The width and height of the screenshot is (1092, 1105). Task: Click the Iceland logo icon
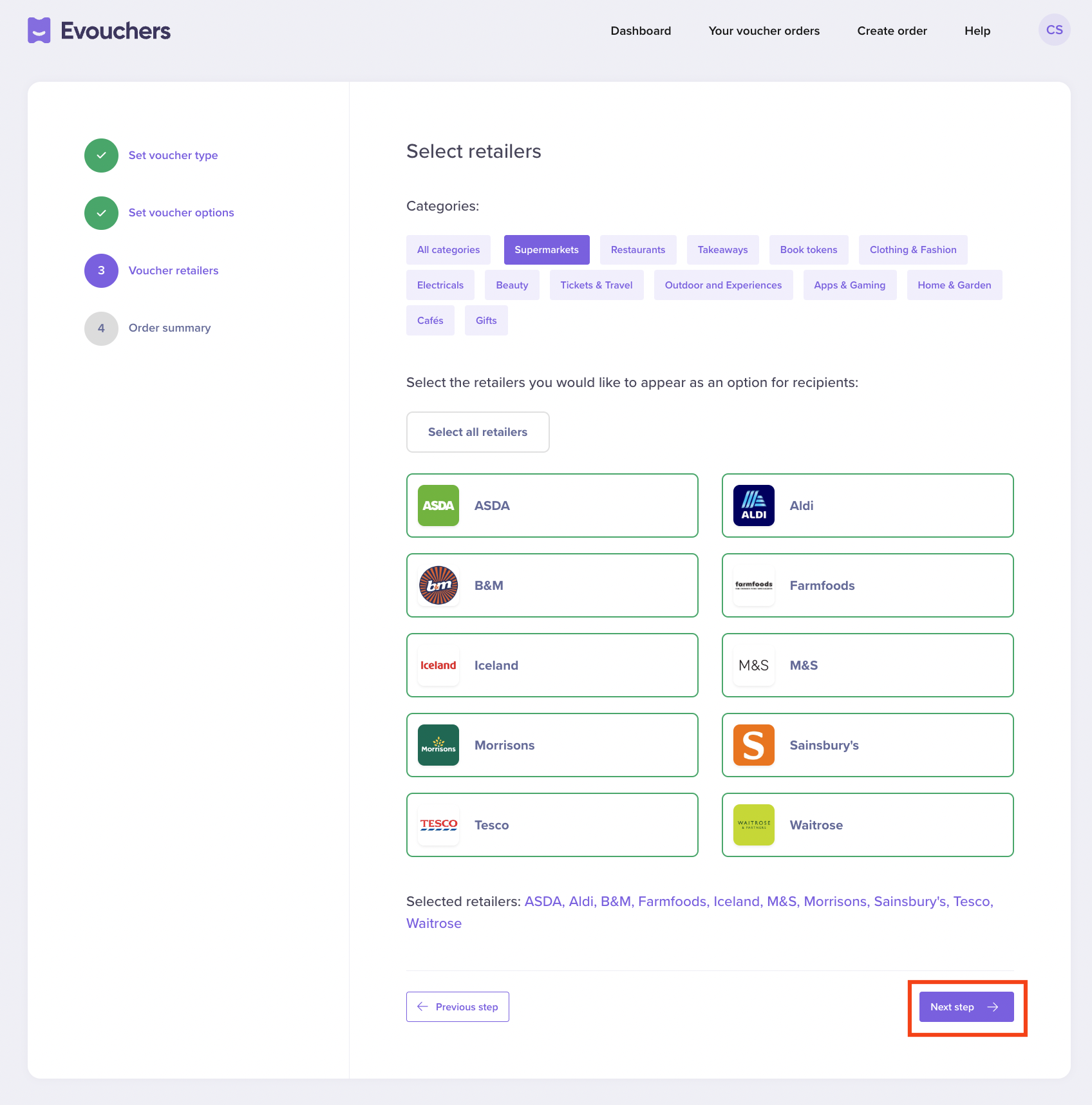(x=438, y=665)
